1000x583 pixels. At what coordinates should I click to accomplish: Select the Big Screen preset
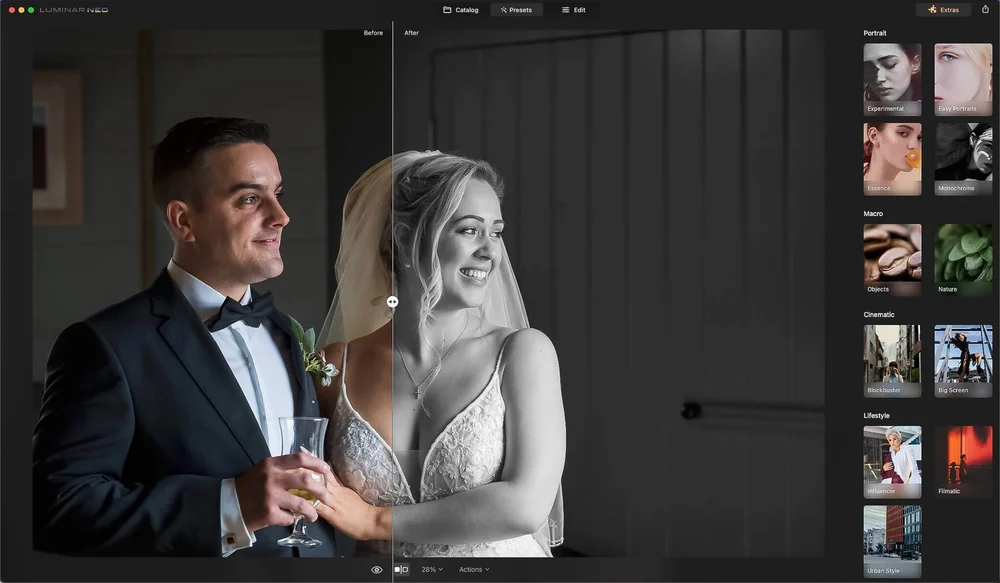[963, 361]
